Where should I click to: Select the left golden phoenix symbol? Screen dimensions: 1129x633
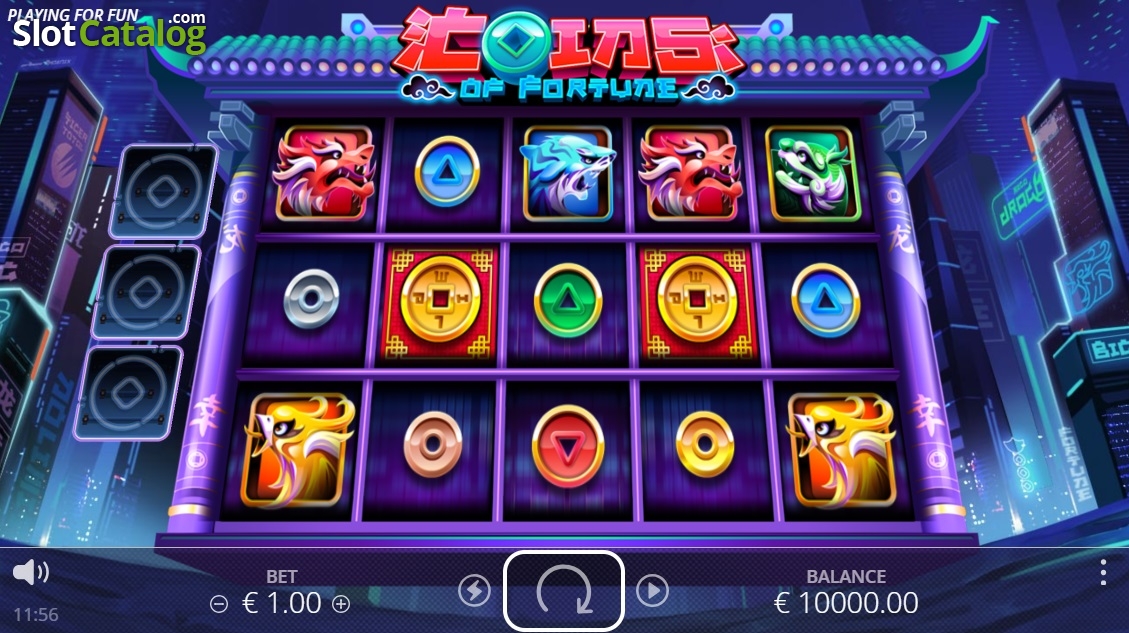(x=297, y=450)
